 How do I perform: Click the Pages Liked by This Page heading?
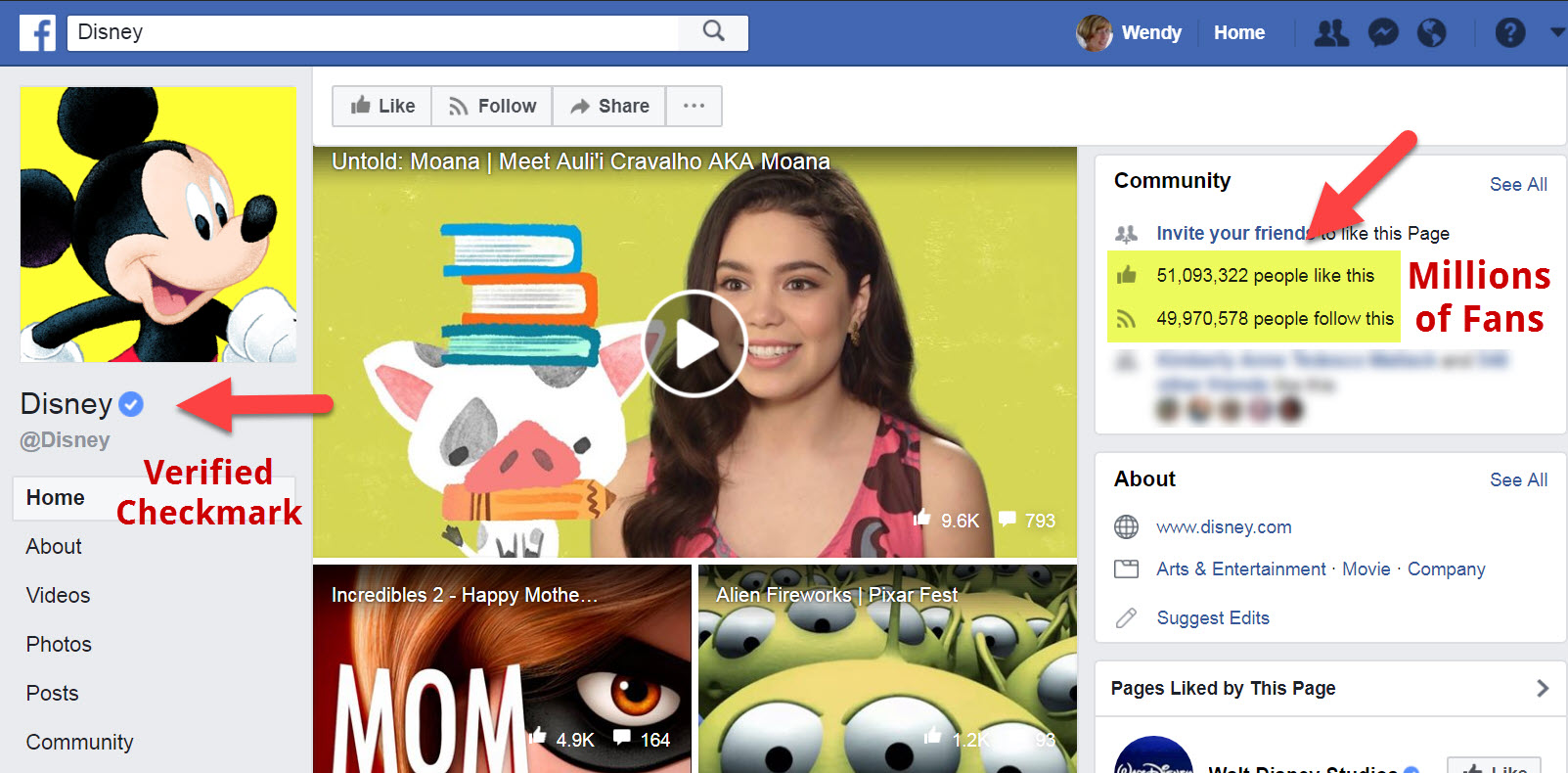(1223, 688)
